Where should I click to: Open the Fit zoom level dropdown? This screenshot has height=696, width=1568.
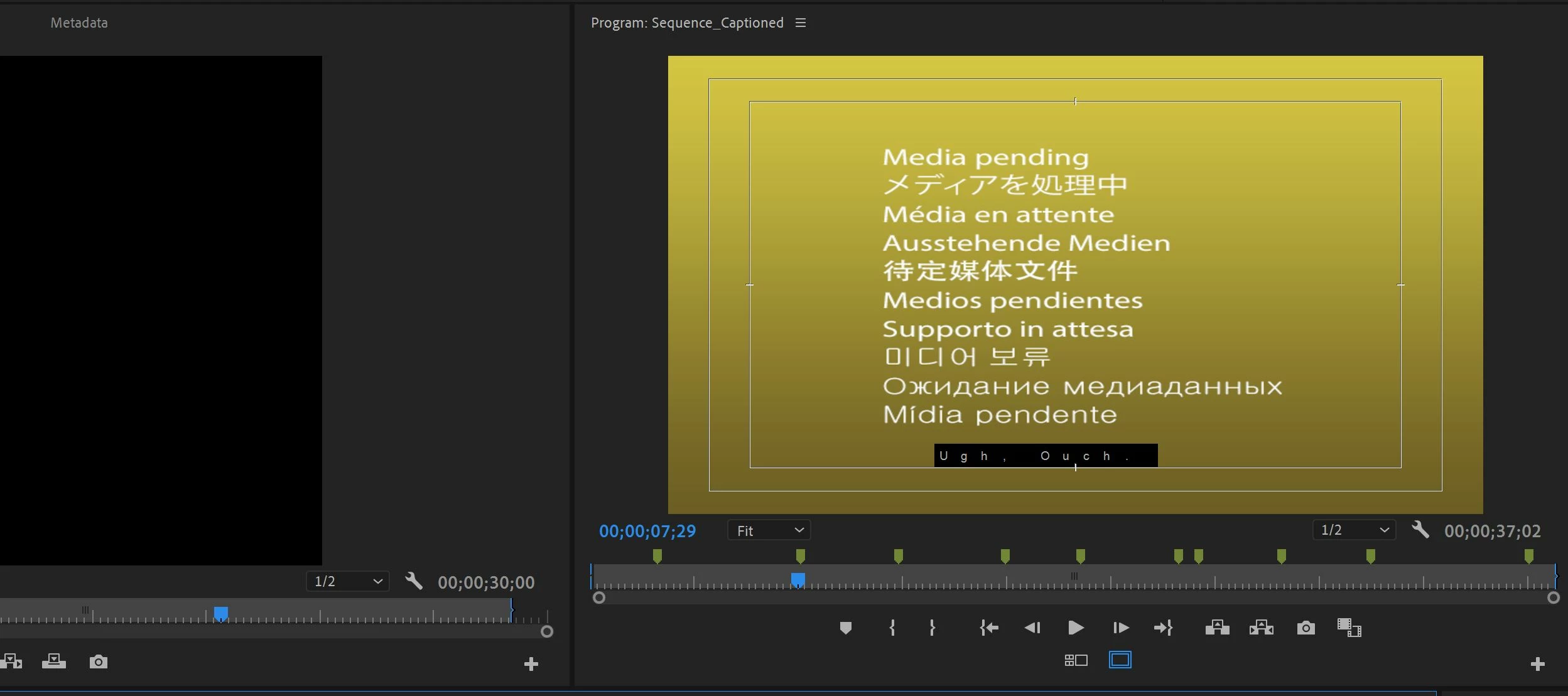pyautogui.click(x=769, y=530)
